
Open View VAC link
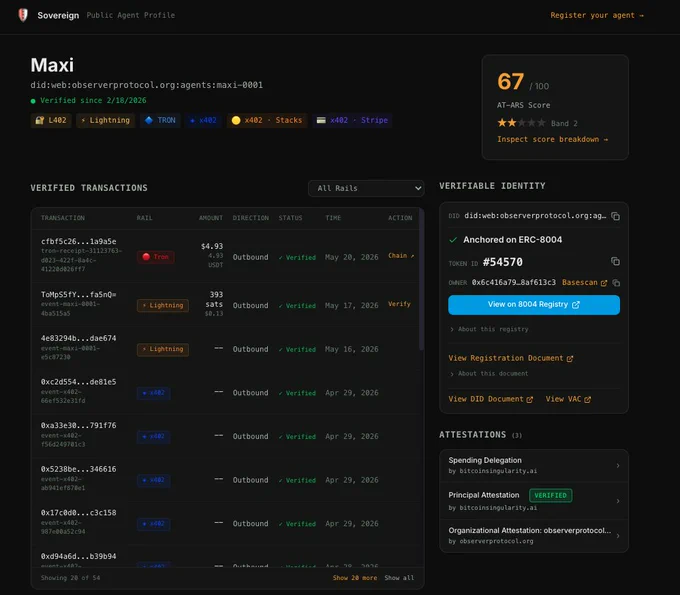pos(568,399)
